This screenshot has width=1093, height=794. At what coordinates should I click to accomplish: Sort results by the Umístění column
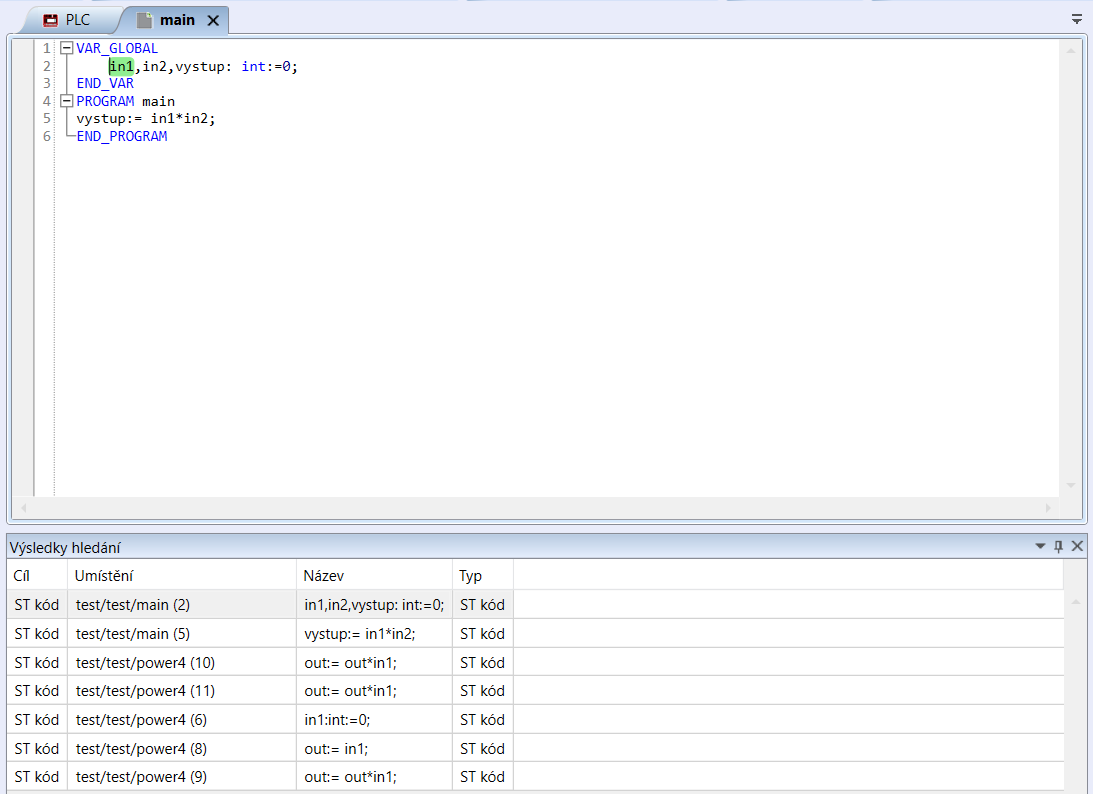pos(181,576)
